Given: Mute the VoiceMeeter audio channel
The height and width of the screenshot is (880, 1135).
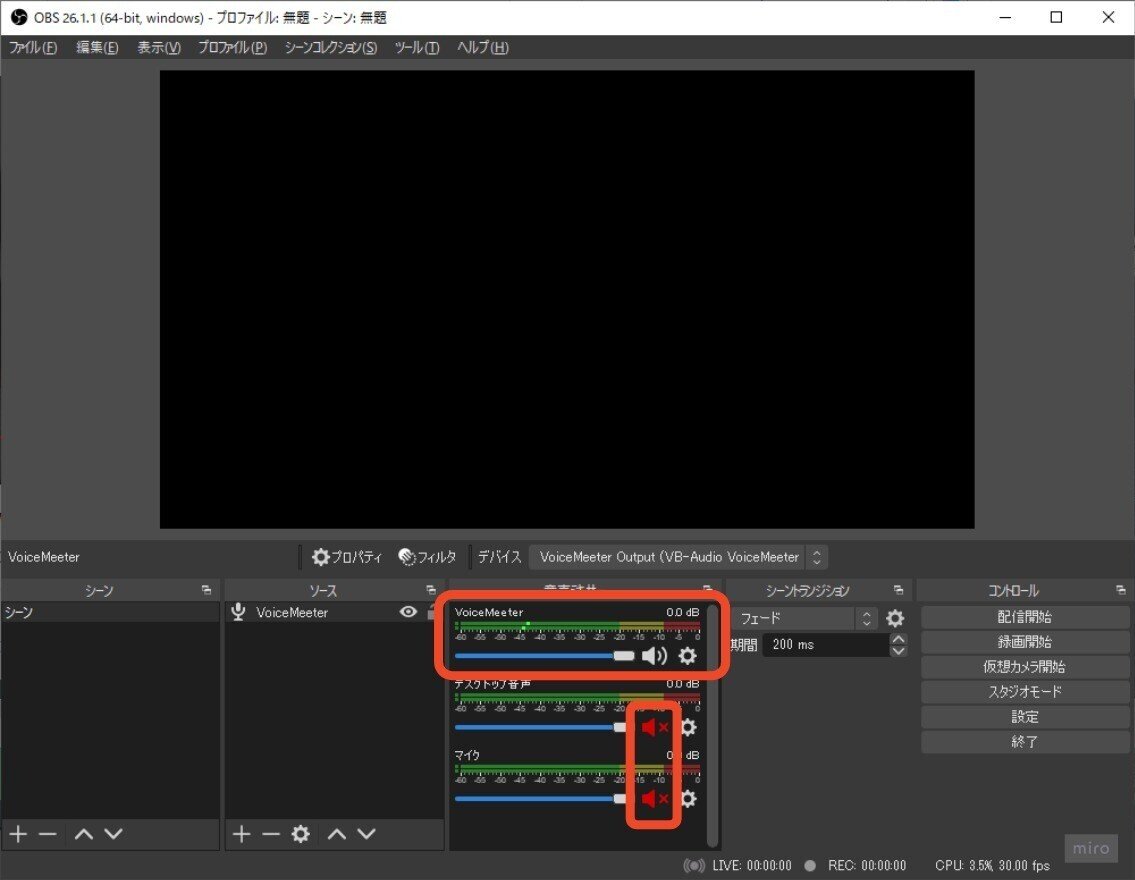Looking at the screenshot, I should (x=654, y=656).
